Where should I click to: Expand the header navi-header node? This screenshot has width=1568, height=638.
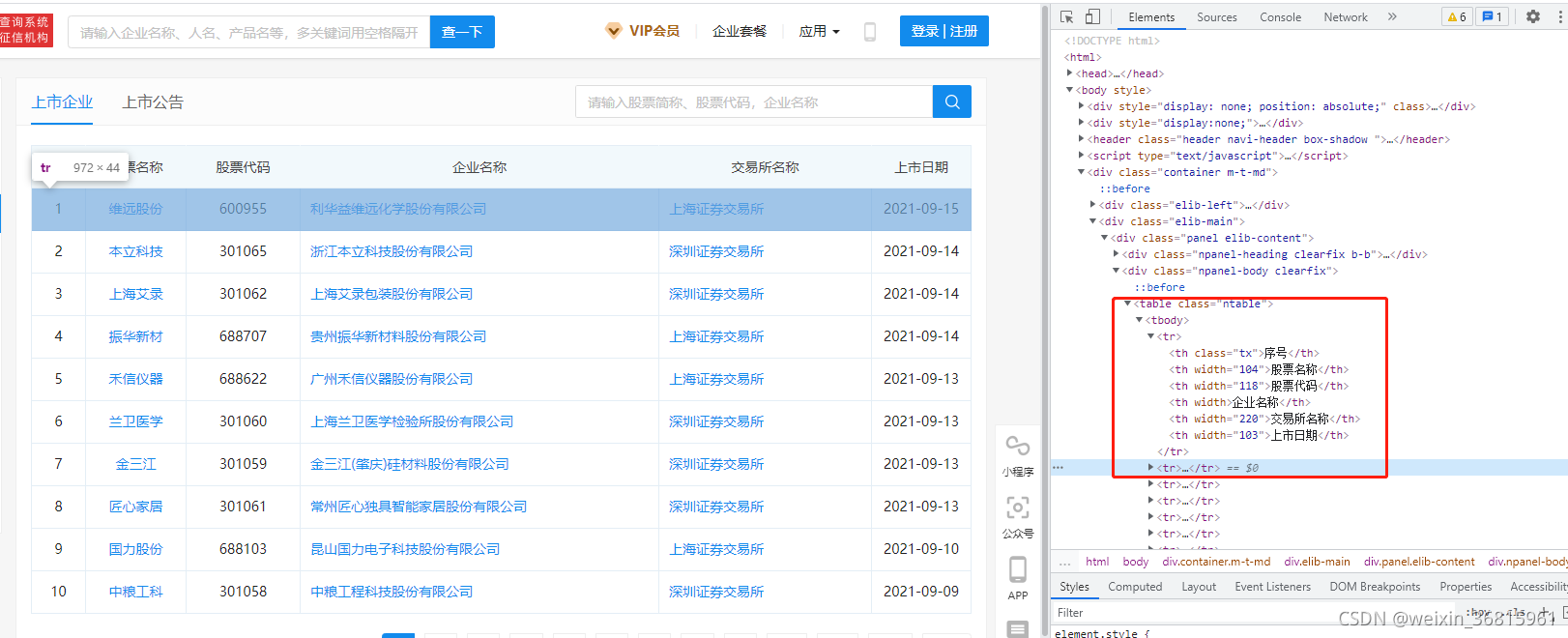1081,139
